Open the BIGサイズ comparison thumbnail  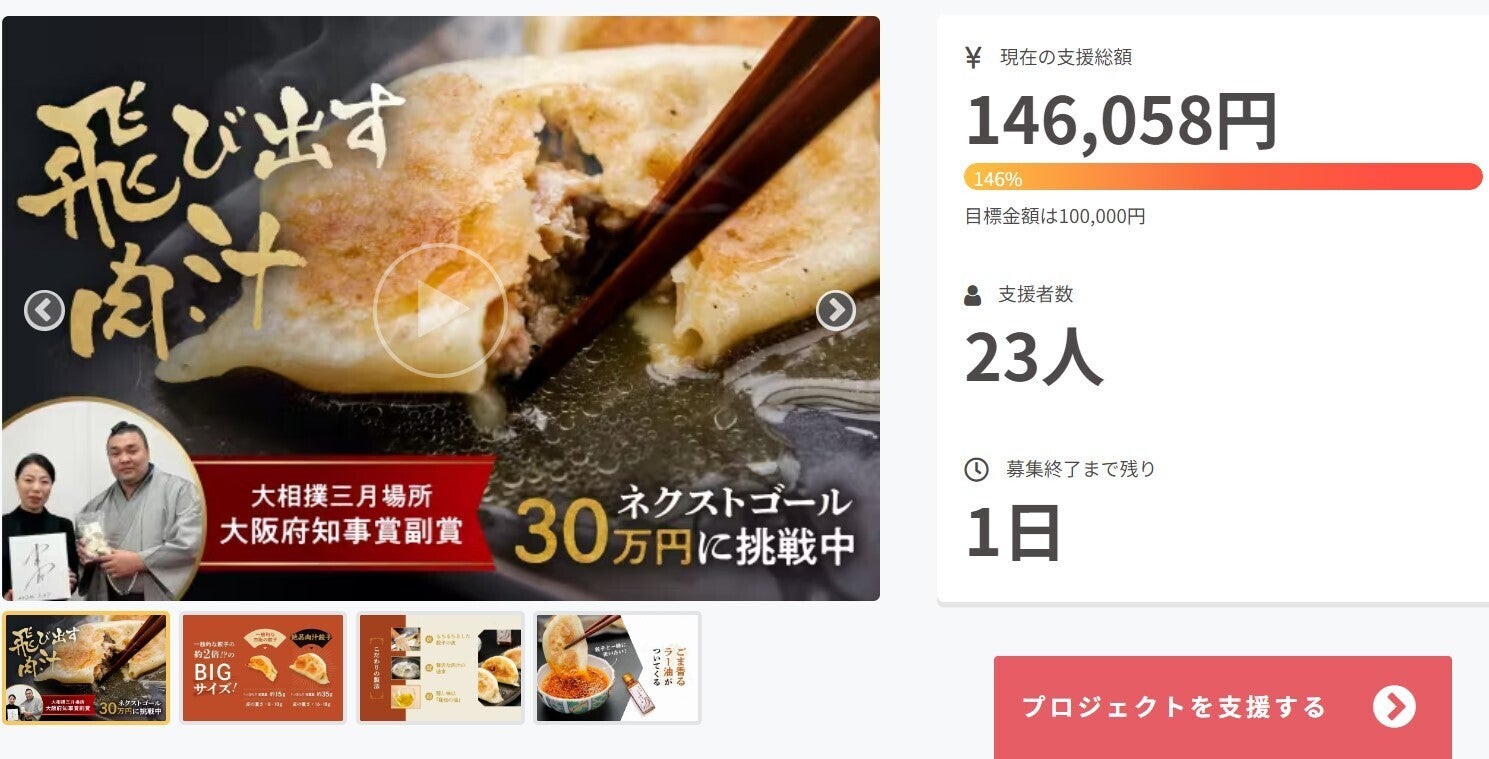(x=263, y=668)
